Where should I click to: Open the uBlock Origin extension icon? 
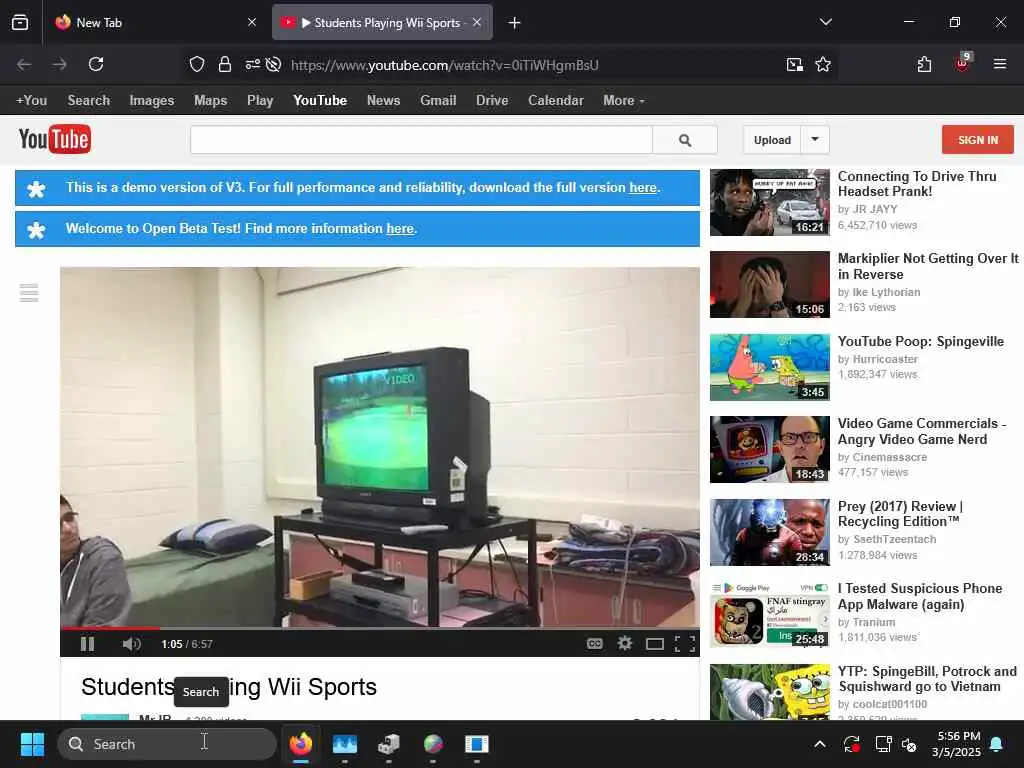[x=963, y=63]
